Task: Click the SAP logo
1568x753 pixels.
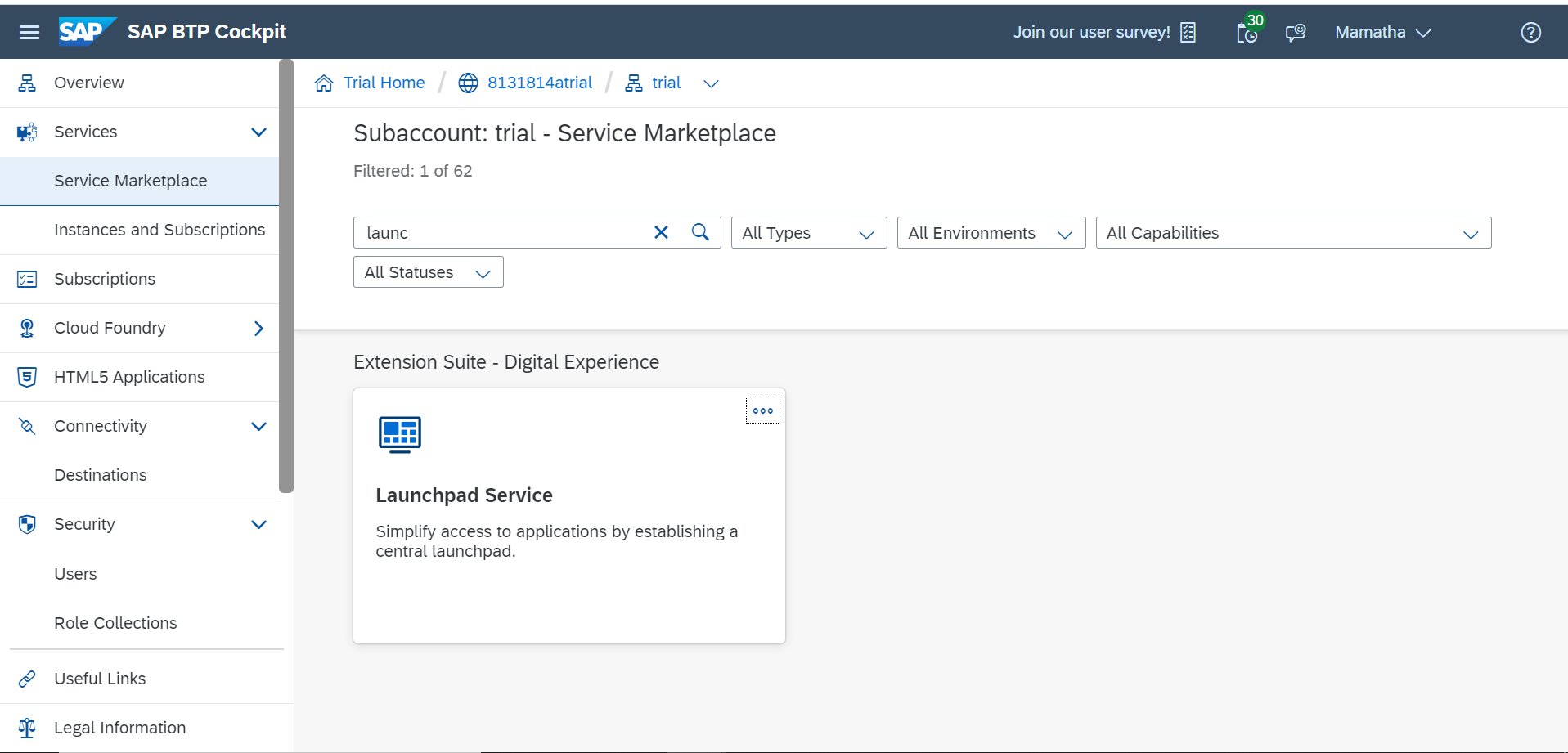Action: click(87, 32)
